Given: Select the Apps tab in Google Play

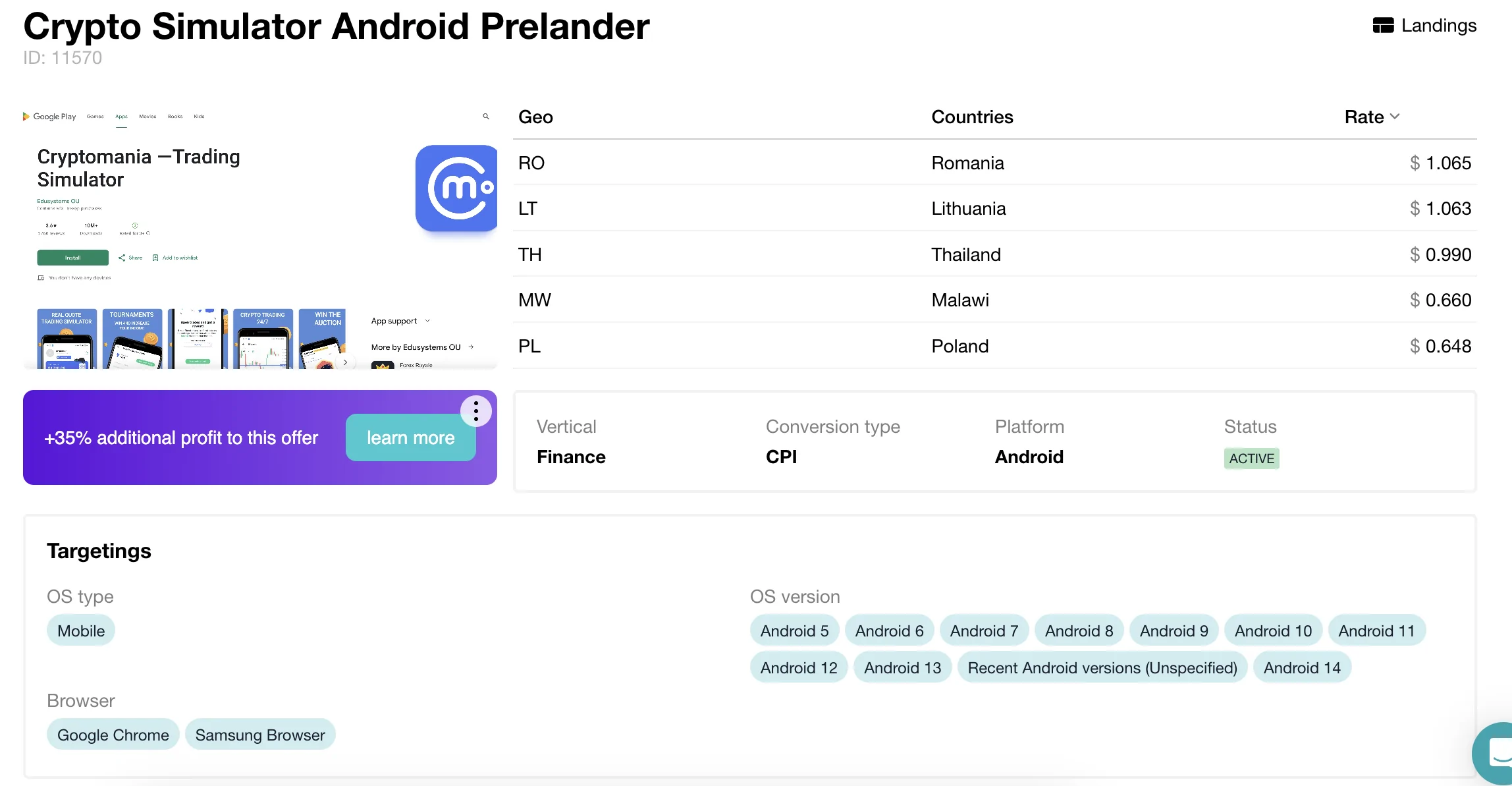Looking at the screenshot, I should pyautogui.click(x=121, y=117).
